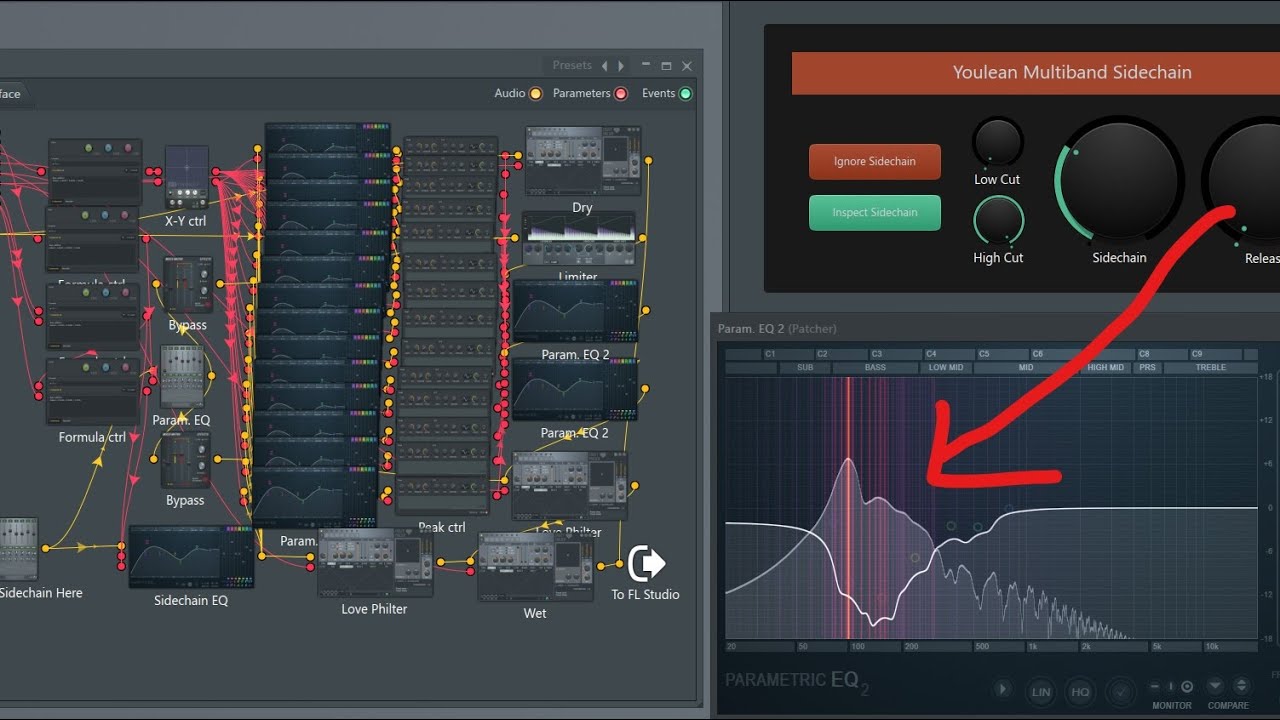Screen dimensions: 1280x720
Task: Set Monitor to the circle option
Action: tap(1187, 687)
